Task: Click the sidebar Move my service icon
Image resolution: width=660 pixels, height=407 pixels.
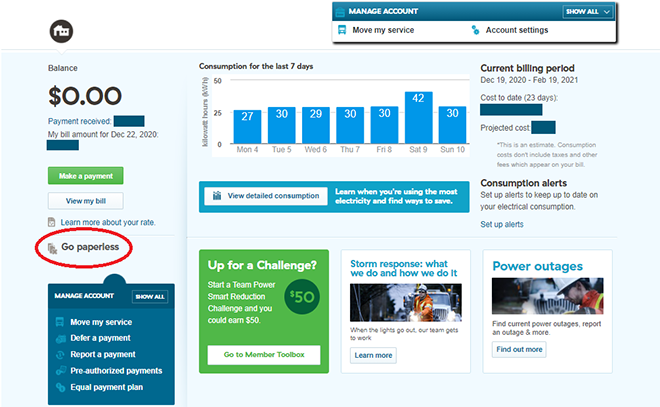Action: [59, 322]
